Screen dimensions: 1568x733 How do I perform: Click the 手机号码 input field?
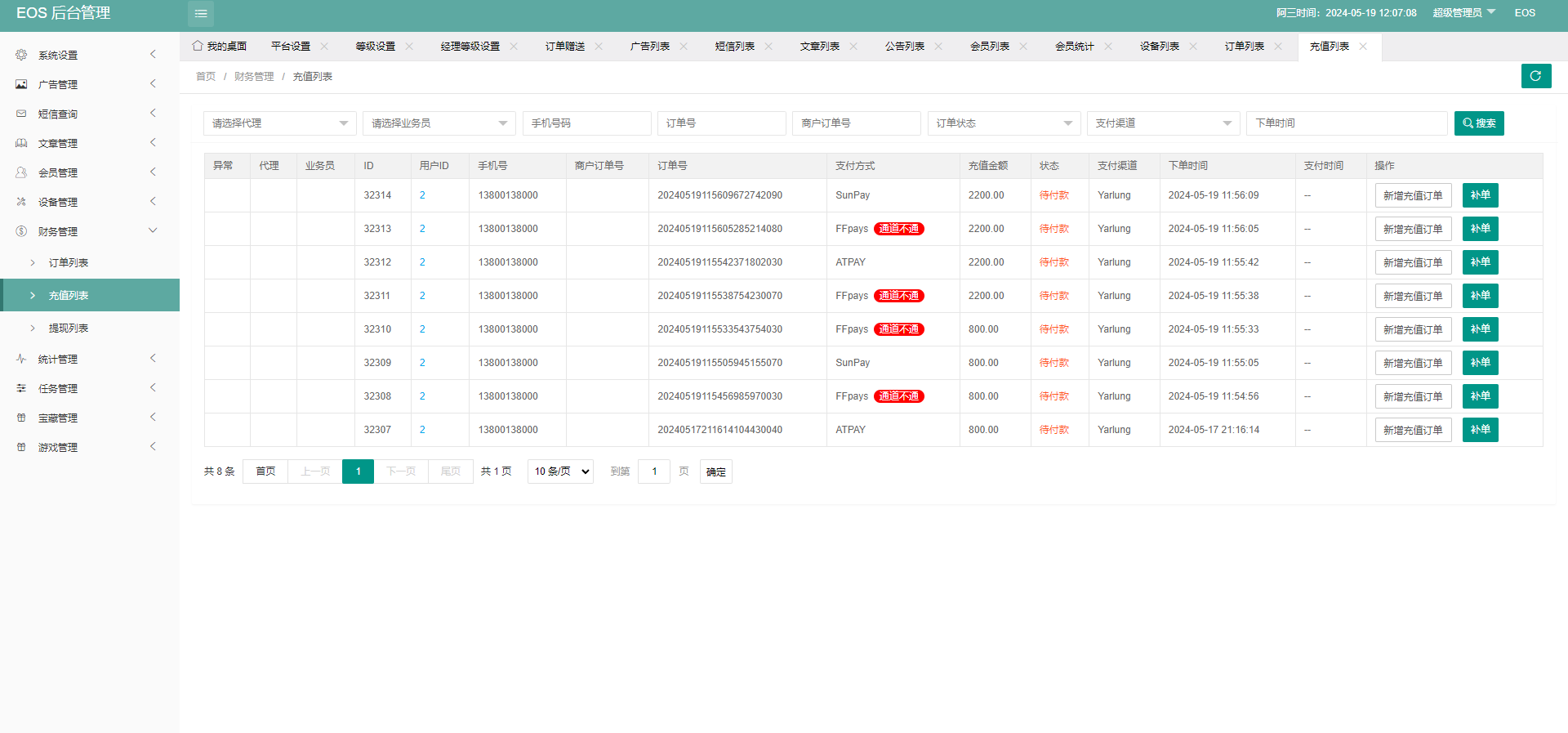tap(586, 123)
